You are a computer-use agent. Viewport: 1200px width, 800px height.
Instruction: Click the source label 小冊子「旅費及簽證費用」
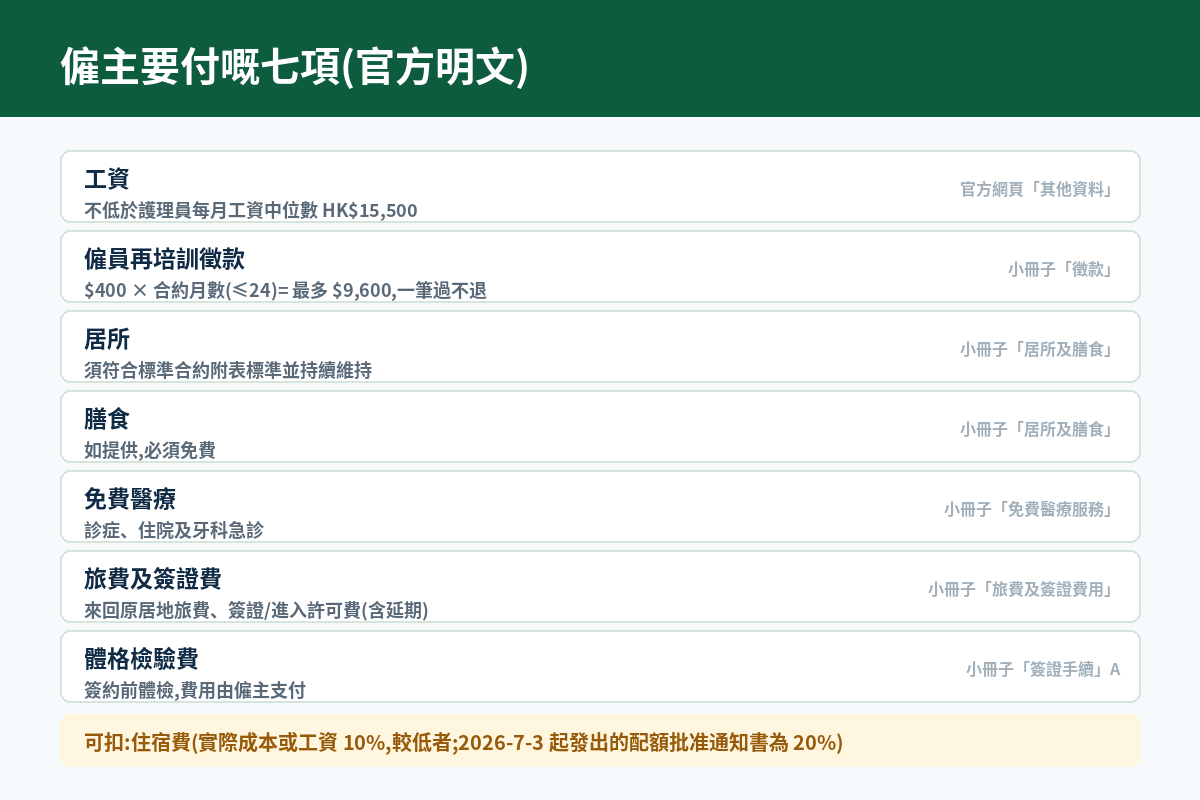[x=1021, y=589]
